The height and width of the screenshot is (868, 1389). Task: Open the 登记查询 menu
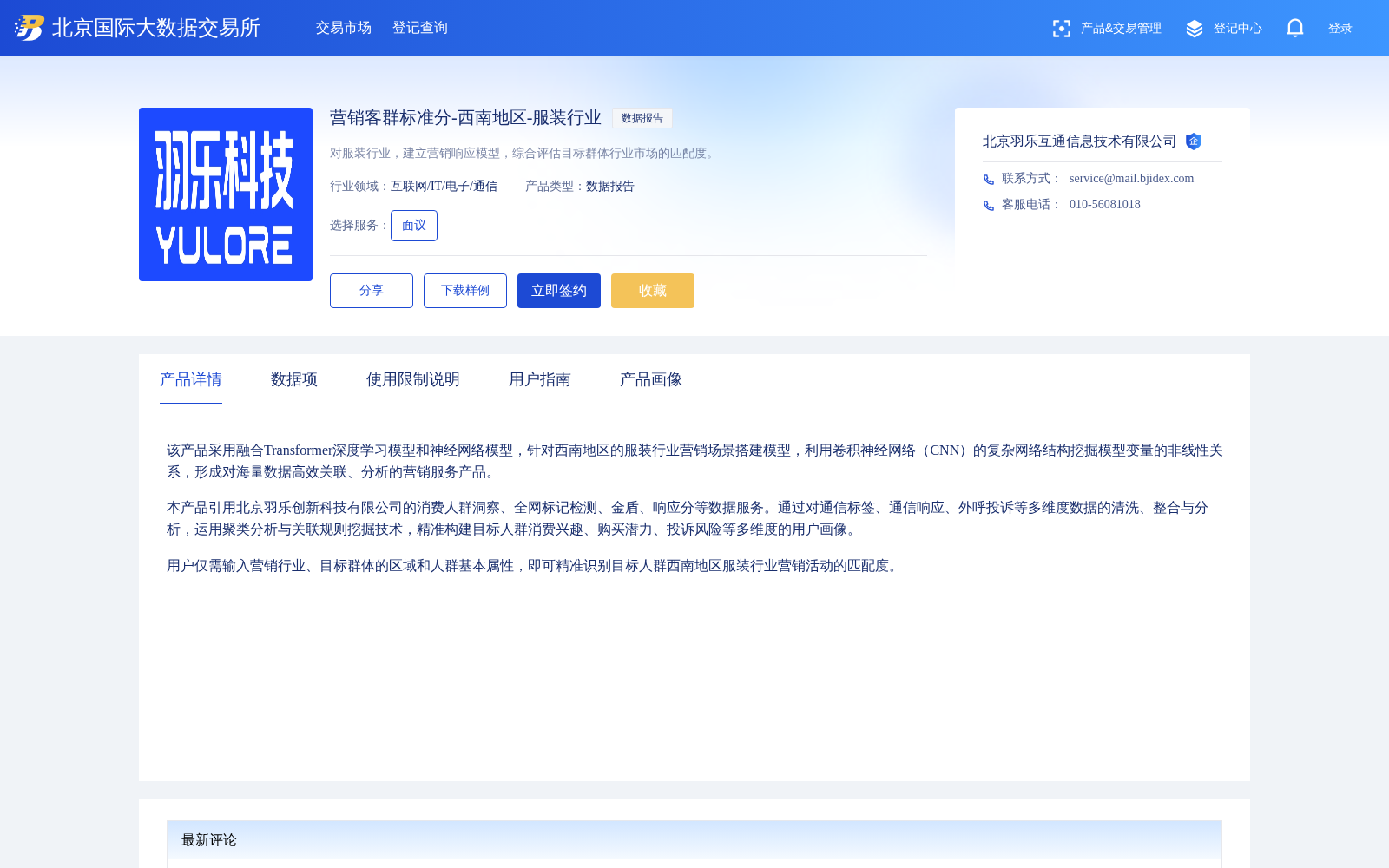420,28
